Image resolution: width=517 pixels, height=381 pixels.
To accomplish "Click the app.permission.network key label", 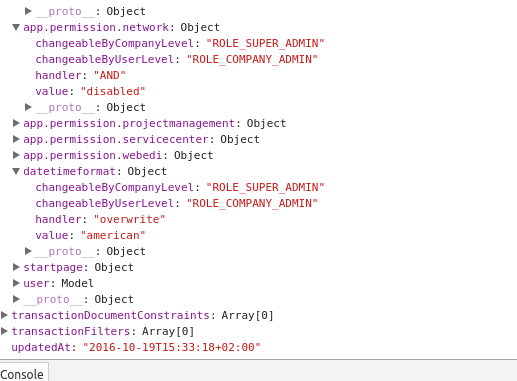I will [96, 27].
